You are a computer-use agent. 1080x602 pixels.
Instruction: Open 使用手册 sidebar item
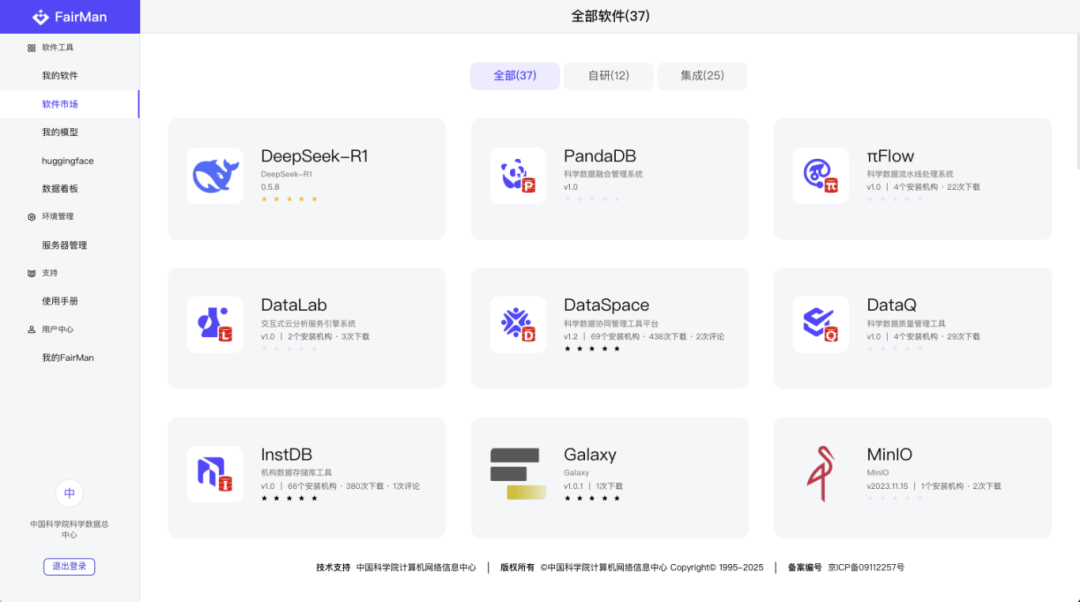pos(70,301)
